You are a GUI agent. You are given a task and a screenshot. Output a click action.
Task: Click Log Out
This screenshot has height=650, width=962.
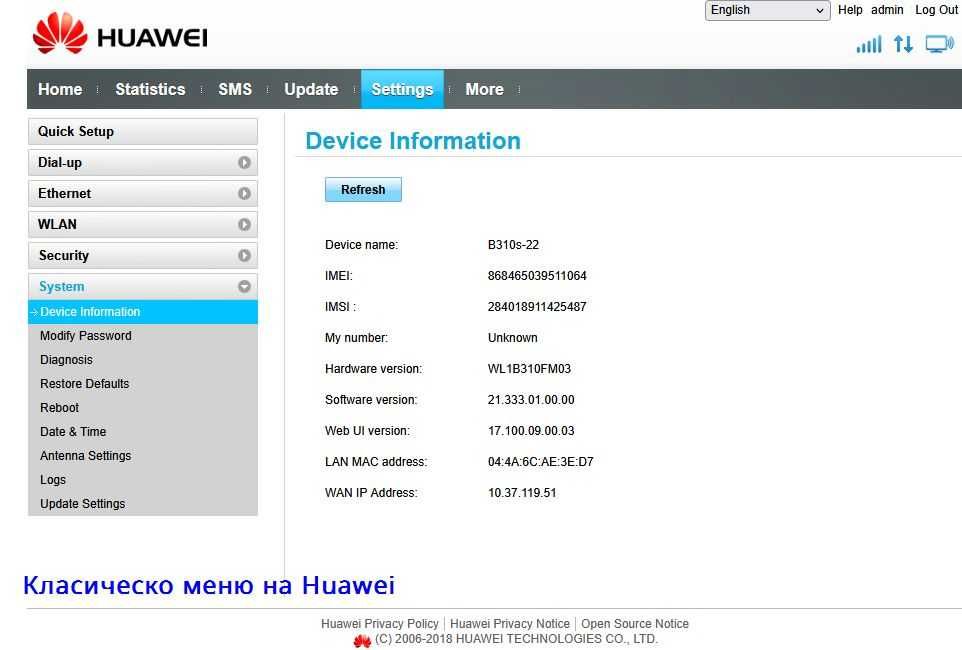(936, 10)
